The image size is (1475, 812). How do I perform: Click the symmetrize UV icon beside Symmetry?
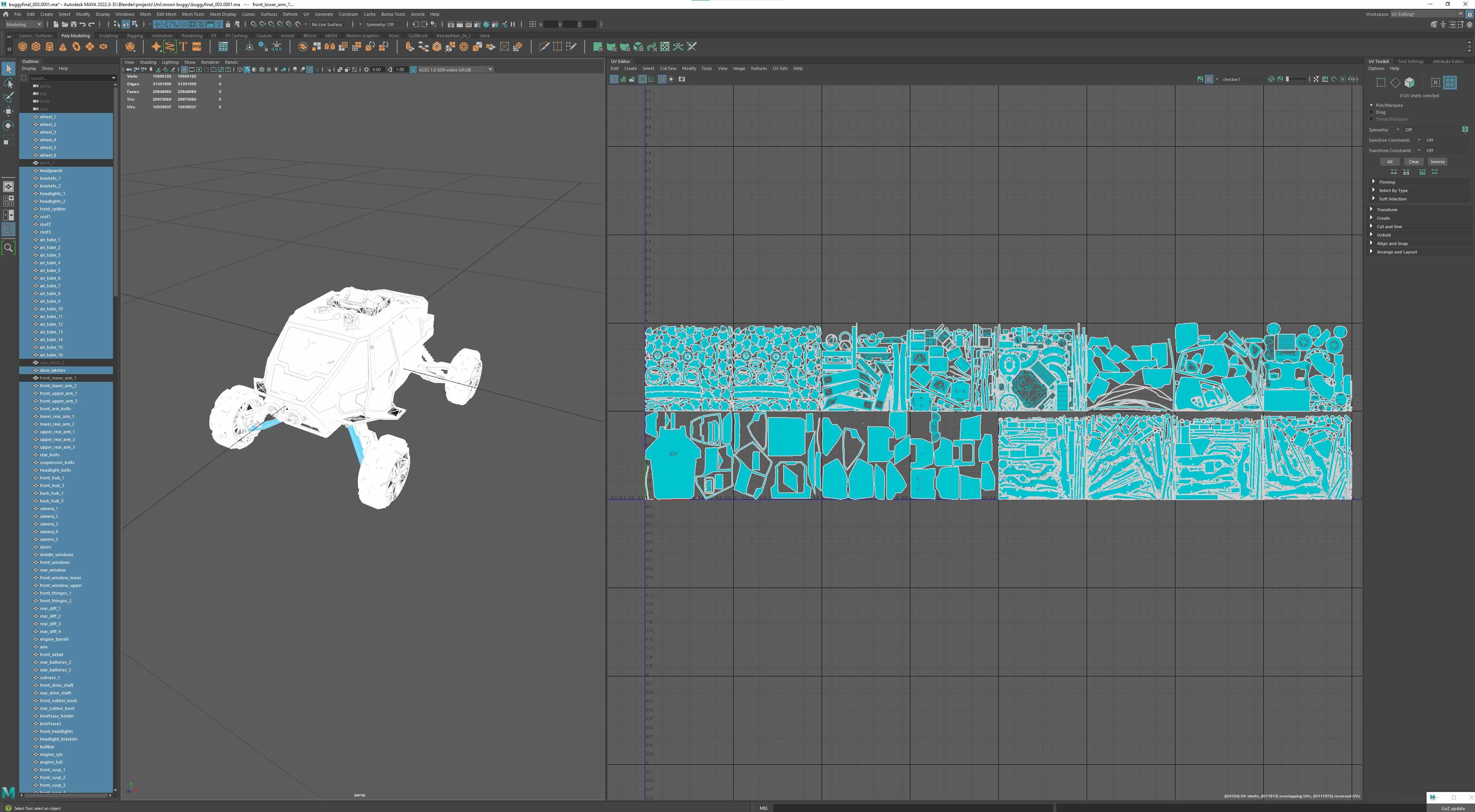1465,129
